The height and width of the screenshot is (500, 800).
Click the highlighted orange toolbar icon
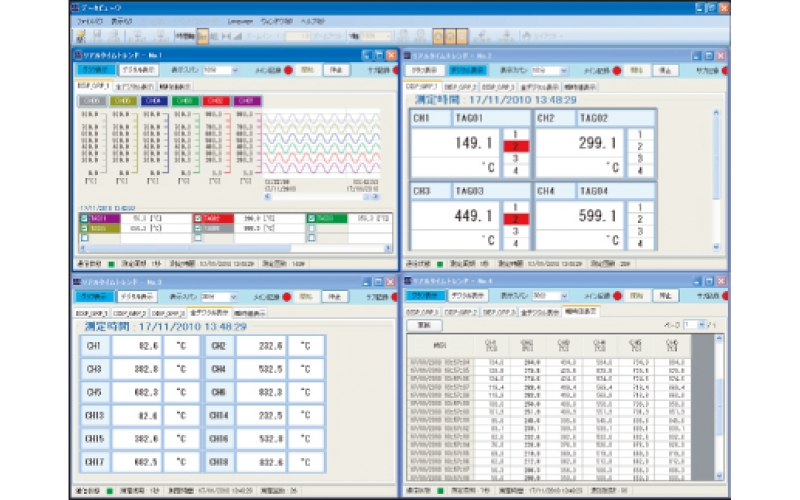point(203,36)
